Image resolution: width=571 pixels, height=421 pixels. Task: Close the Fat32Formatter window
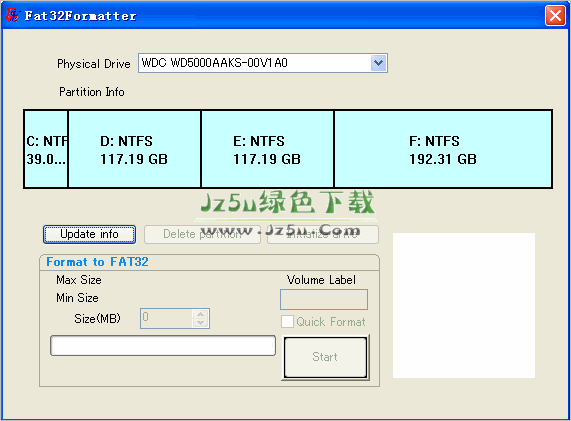555,16
